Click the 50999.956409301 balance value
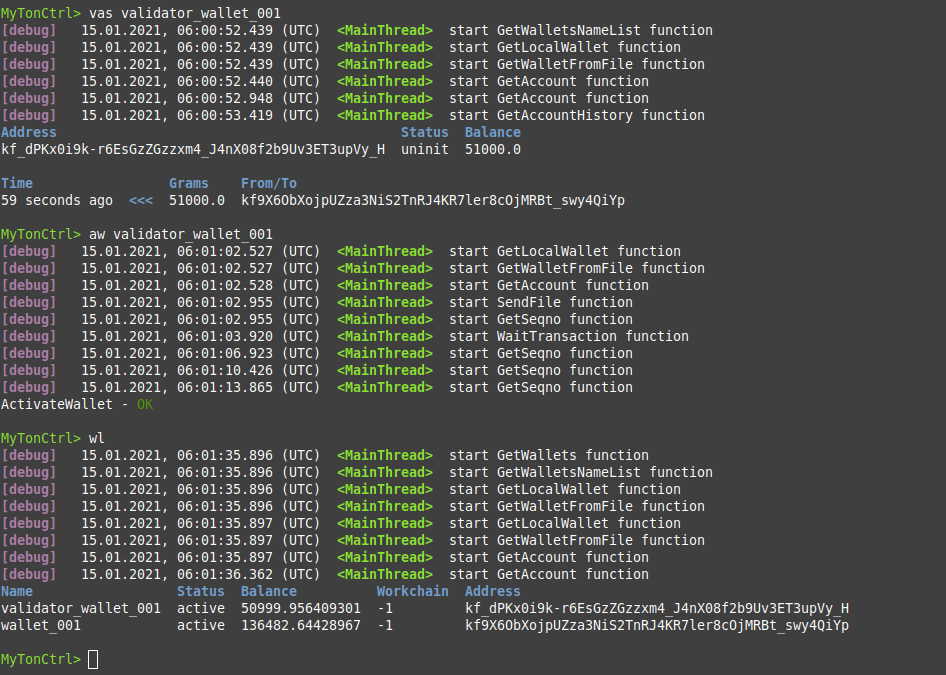Viewport: 946px width, 675px height. [300, 608]
